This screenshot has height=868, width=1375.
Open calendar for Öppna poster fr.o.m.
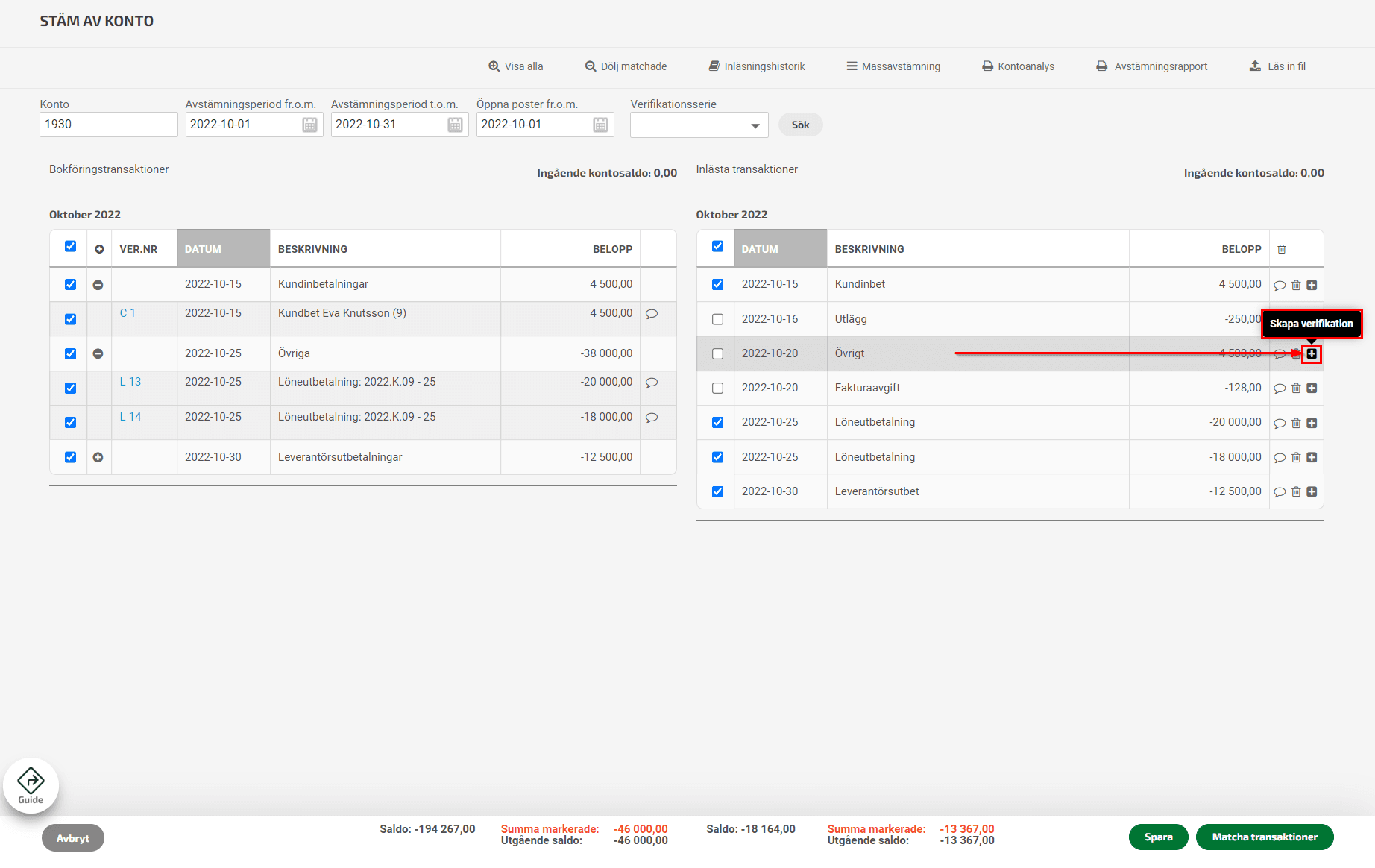[600, 125]
